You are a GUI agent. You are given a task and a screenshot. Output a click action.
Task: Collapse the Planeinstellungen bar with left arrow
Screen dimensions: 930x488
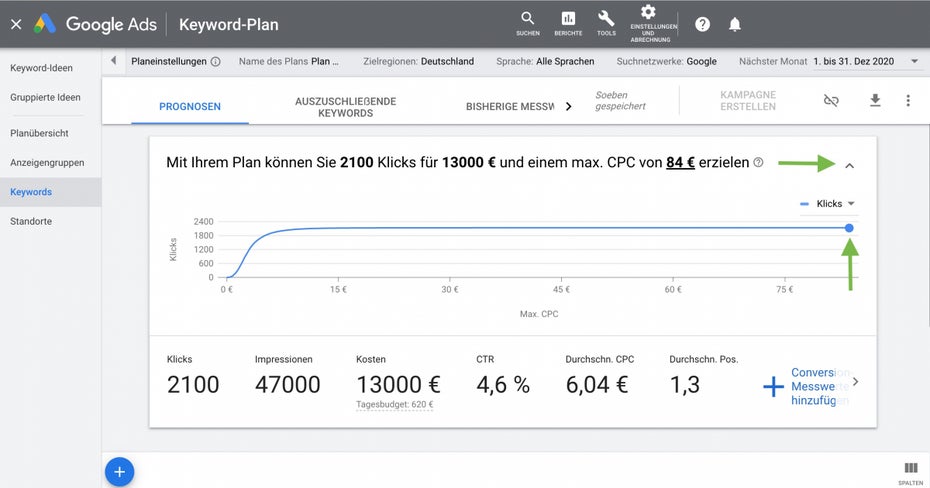[x=113, y=60]
